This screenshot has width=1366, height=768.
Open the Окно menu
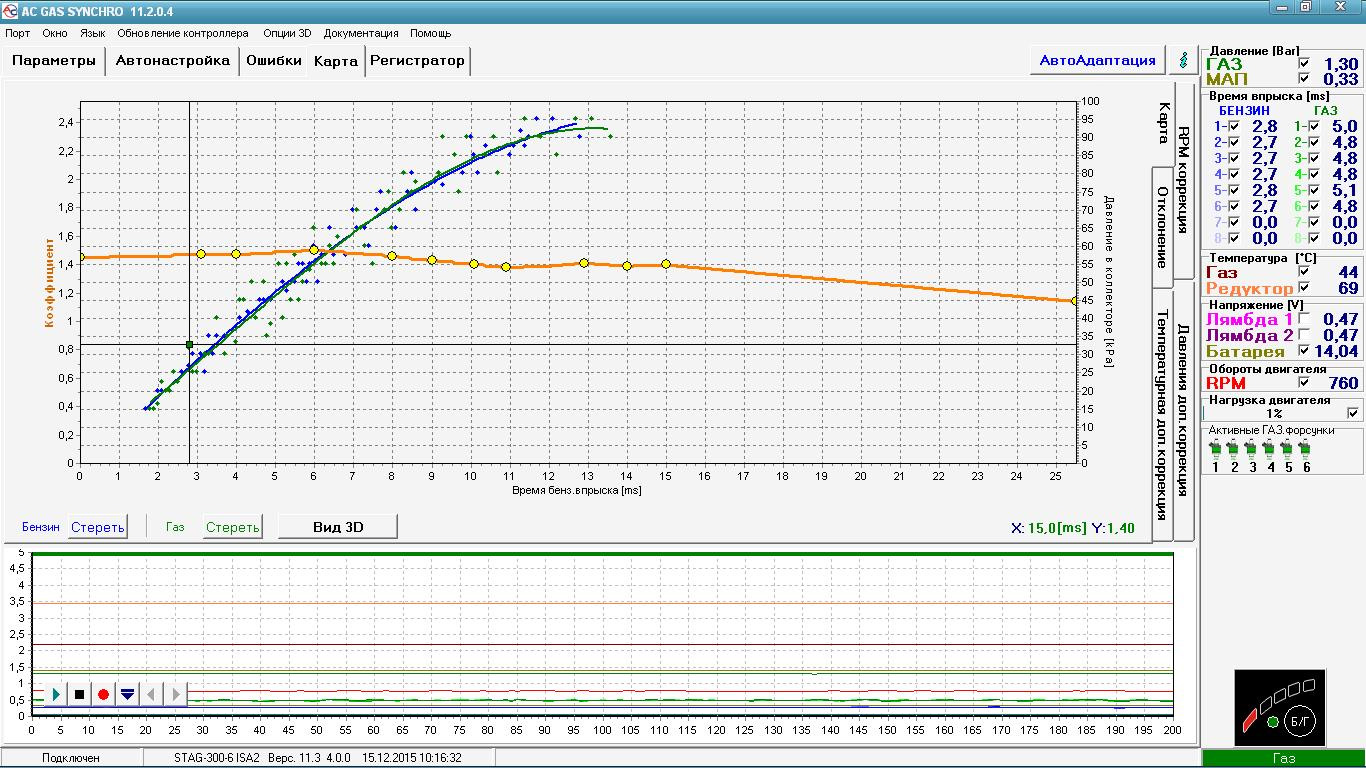(55, 33)
